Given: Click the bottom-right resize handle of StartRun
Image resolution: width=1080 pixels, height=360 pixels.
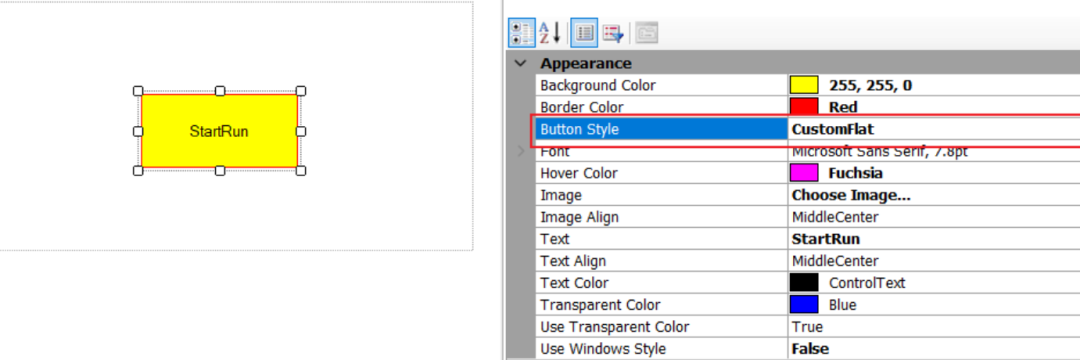Looking at the screenshot, I should coord(301,171).
